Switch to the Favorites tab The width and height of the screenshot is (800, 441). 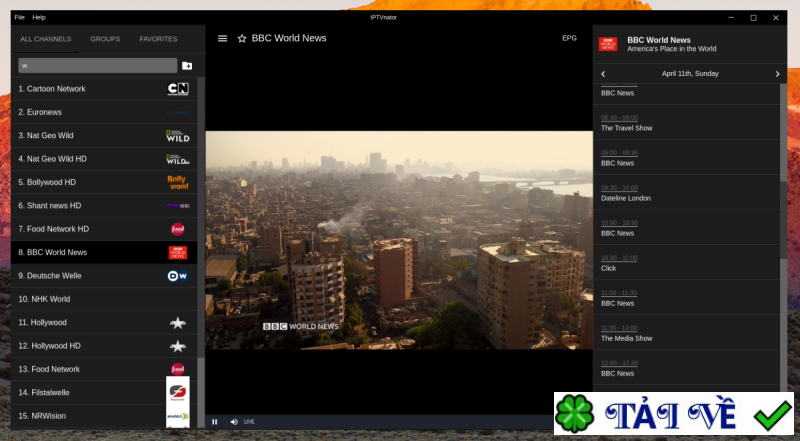[158, 39]
